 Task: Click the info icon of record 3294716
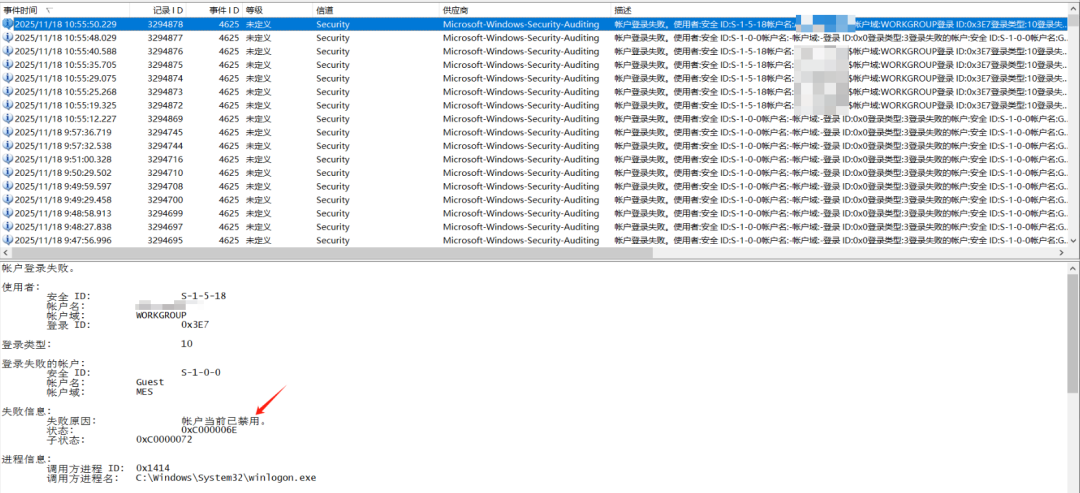8,159
